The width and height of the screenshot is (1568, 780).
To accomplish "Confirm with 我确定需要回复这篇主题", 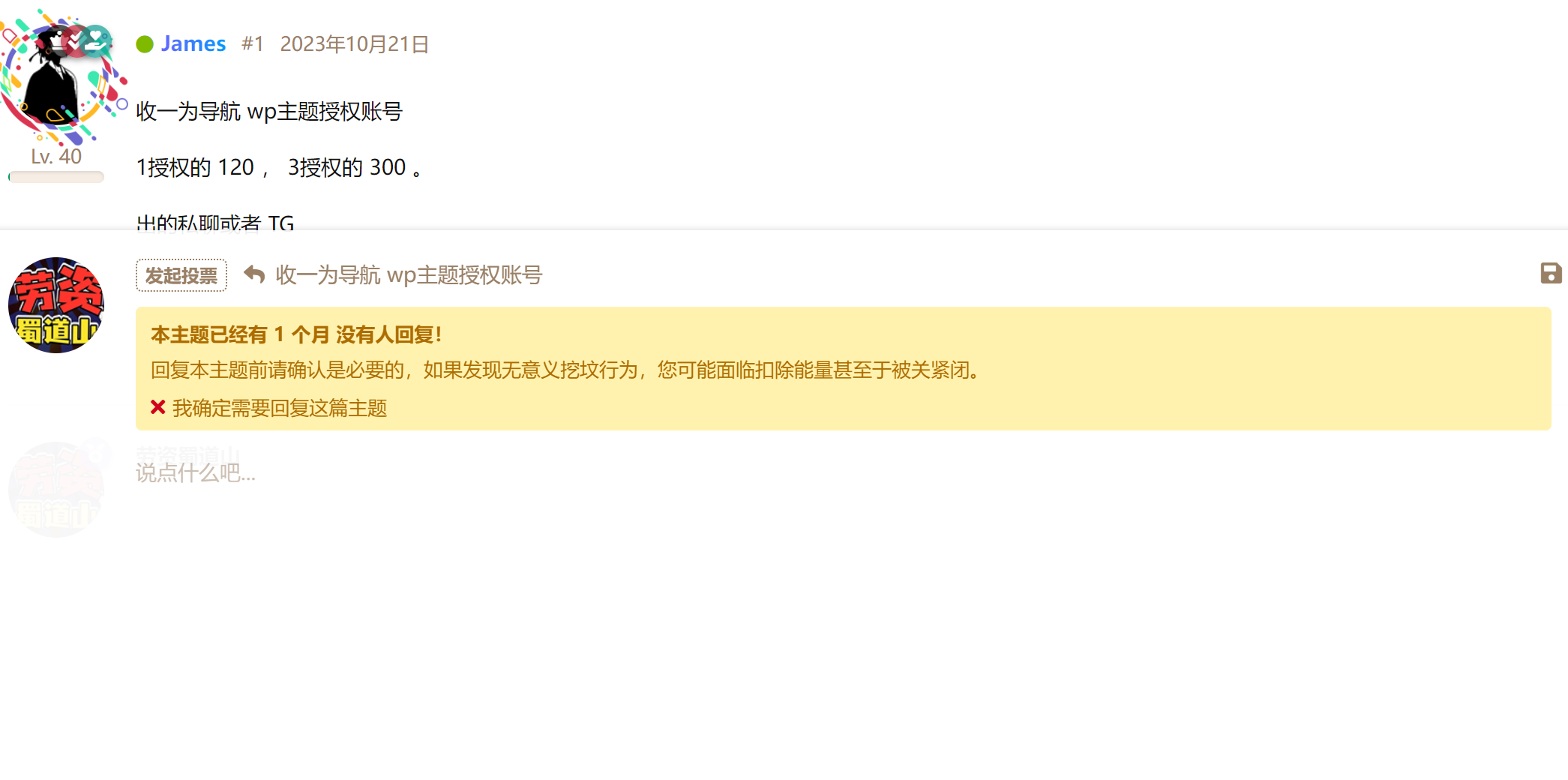I will (280, 408).
